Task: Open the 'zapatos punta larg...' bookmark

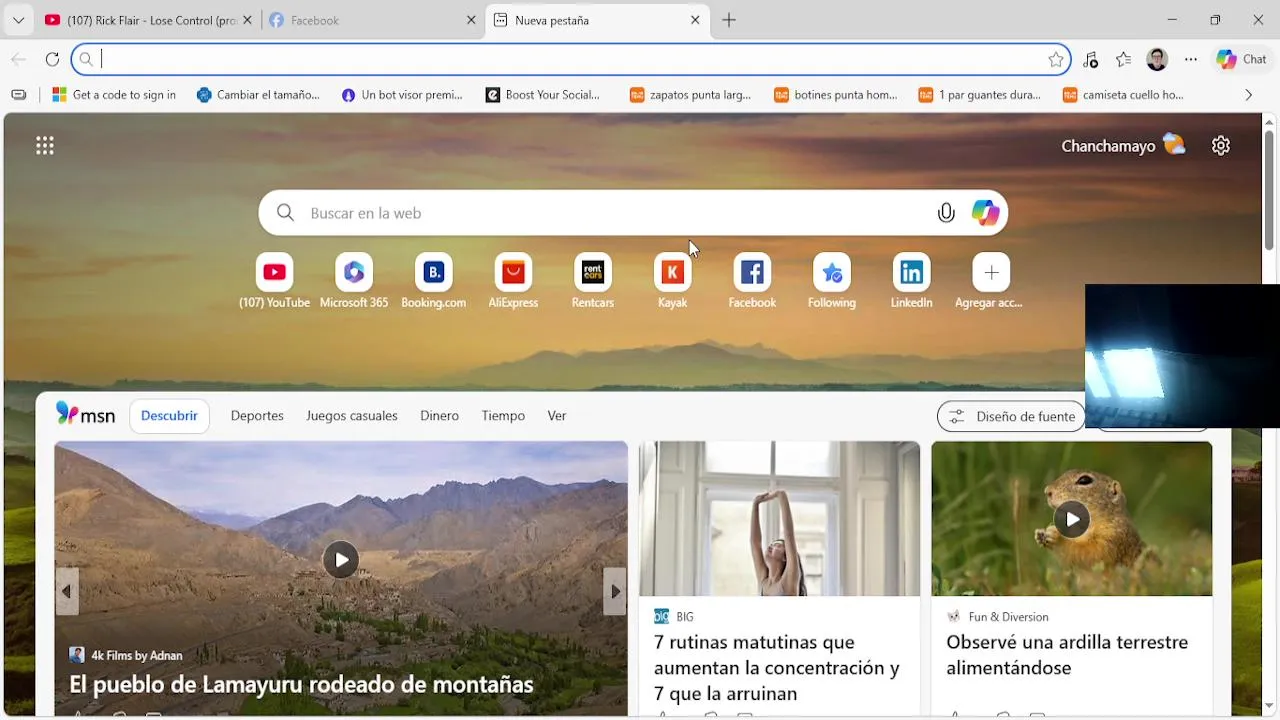Action: [690, 95]
